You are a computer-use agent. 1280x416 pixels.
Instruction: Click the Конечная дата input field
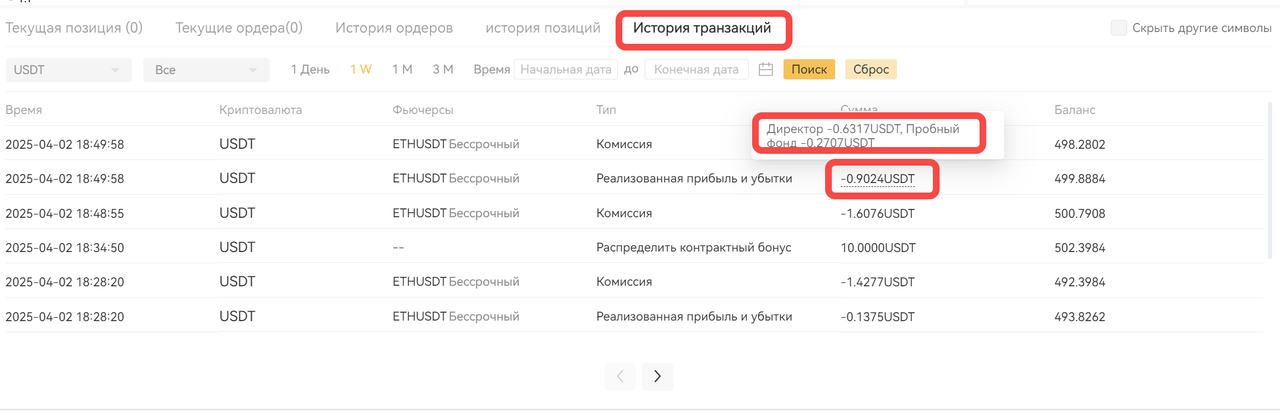[x=696, y=70]
